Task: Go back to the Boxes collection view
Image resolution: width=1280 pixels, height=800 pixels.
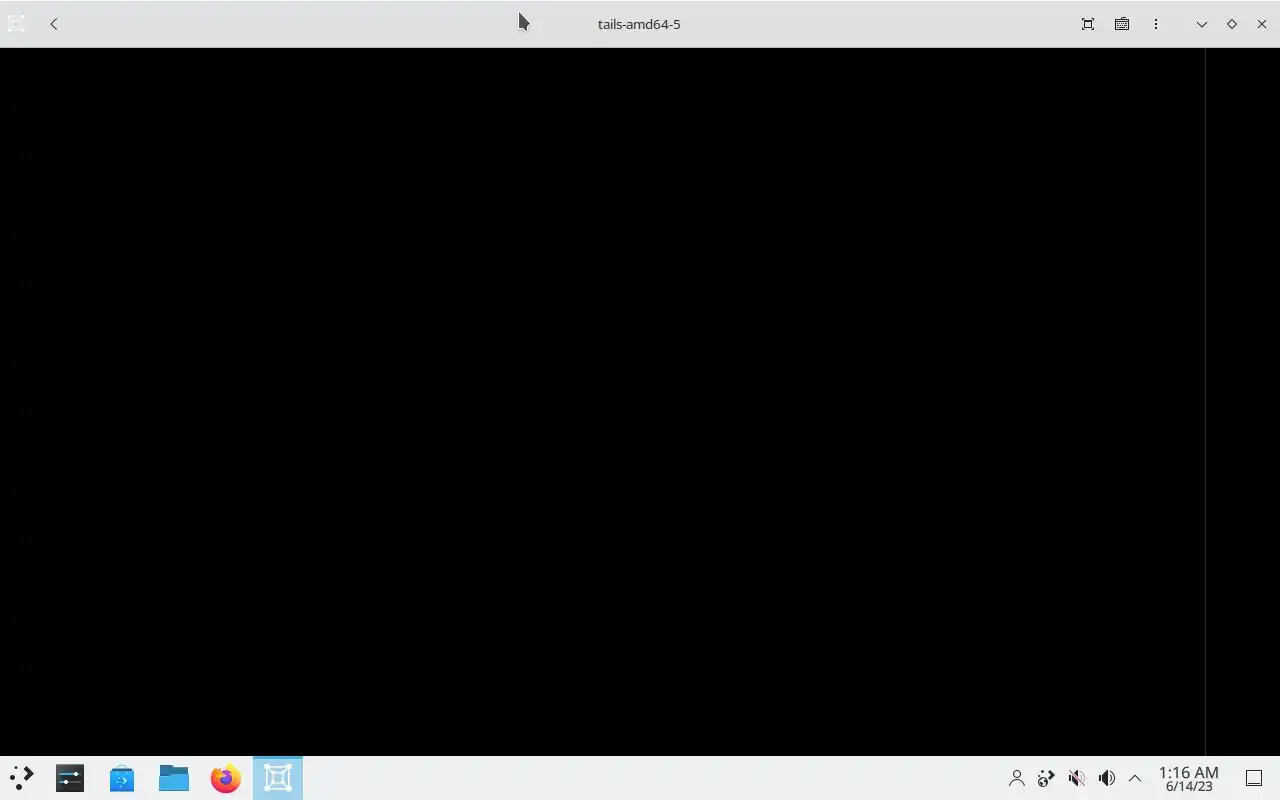Action: (x=54, y=24)
